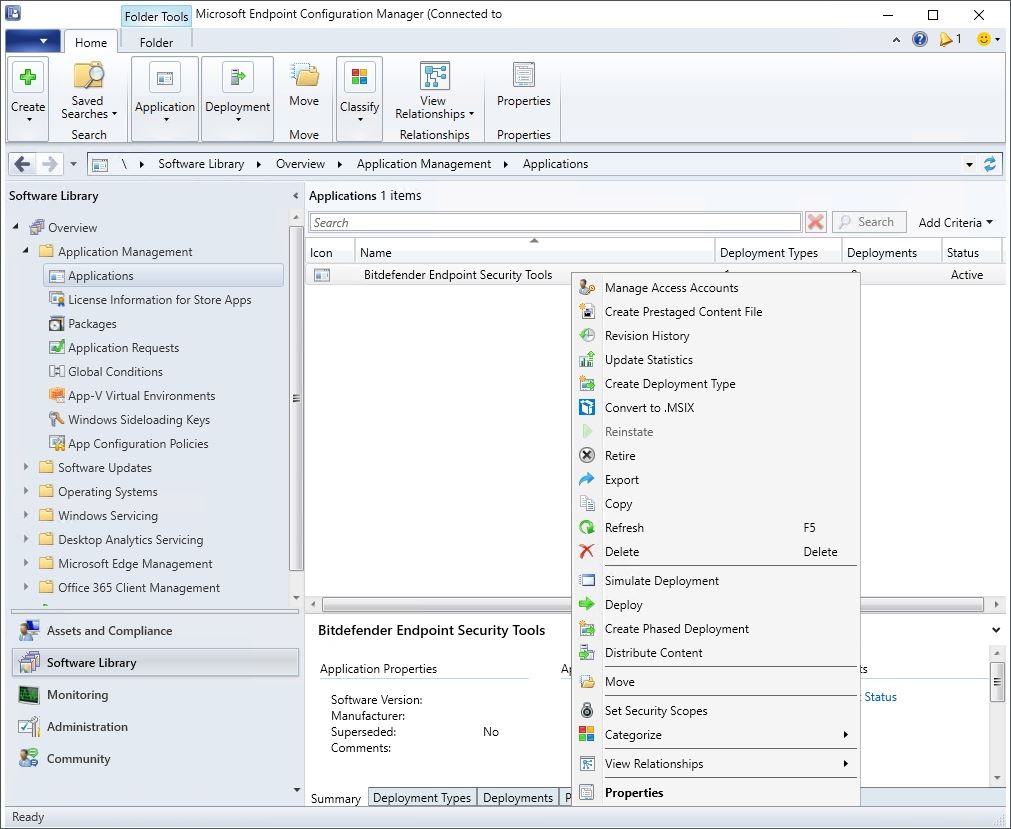Click the Move icon in the ribbon
The width and height of the screenshot is (1011, 829).
click(x=304, y=90)
